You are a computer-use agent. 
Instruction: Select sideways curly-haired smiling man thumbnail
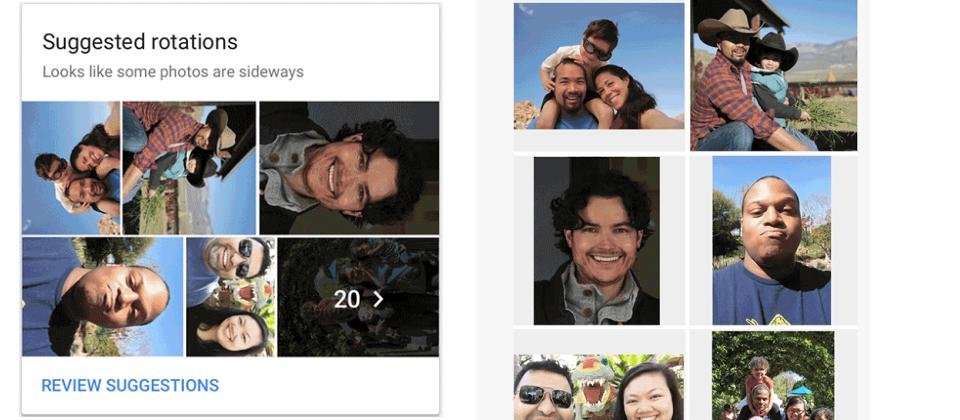click(x=349, y=168)
